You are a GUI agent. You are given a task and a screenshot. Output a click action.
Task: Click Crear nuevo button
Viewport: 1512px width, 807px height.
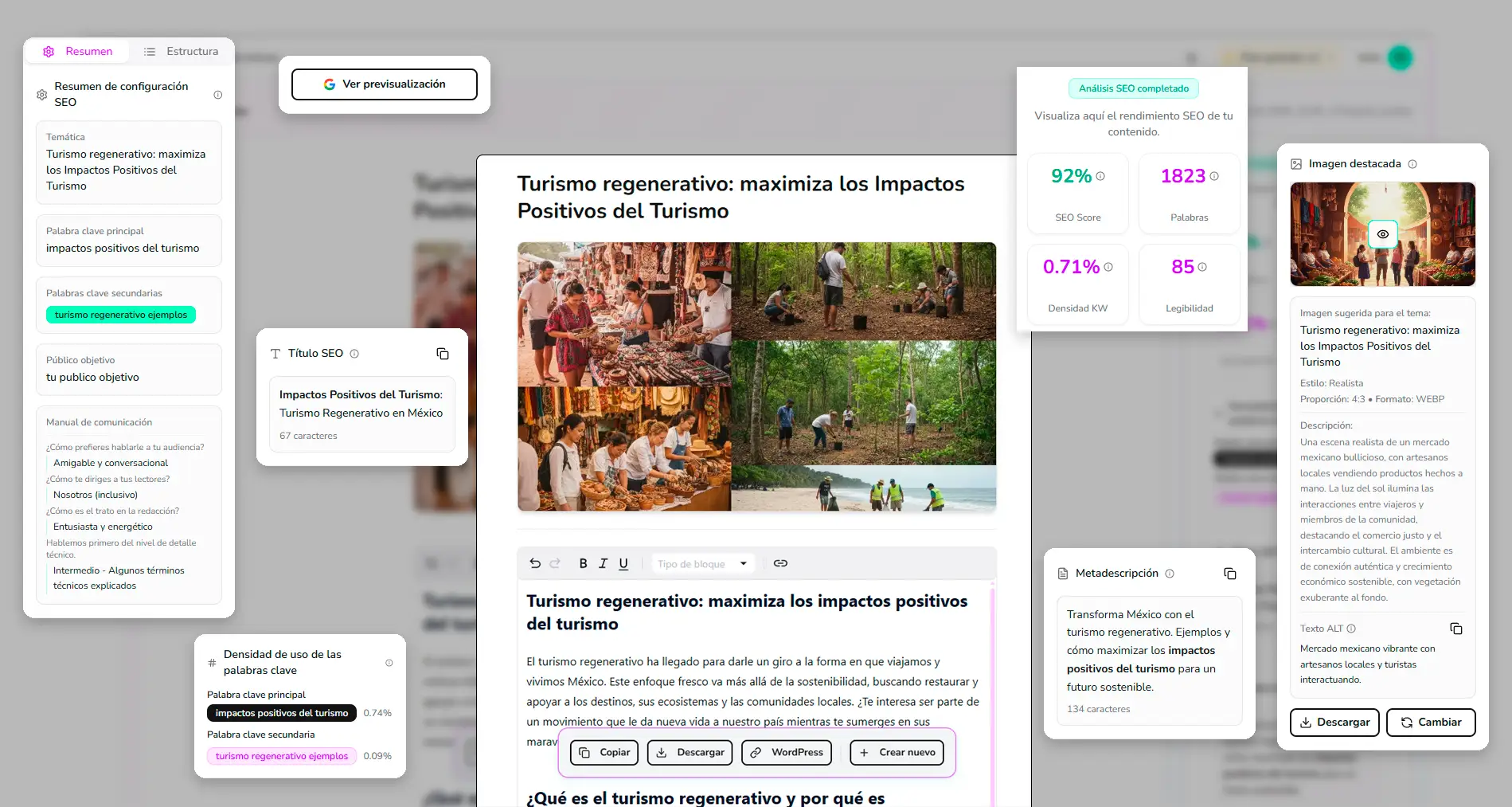pos(897,753)
